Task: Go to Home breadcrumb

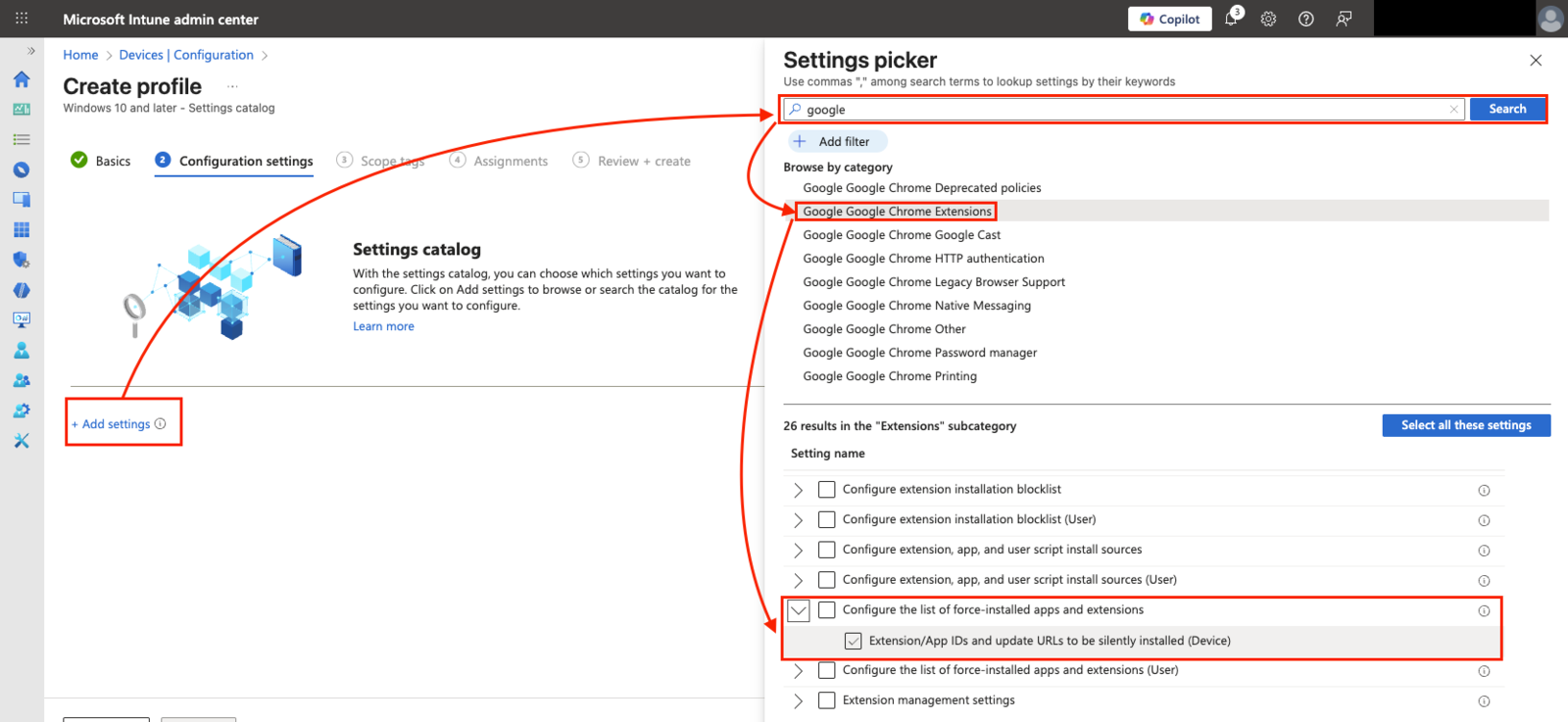Action: coord(80,55)
